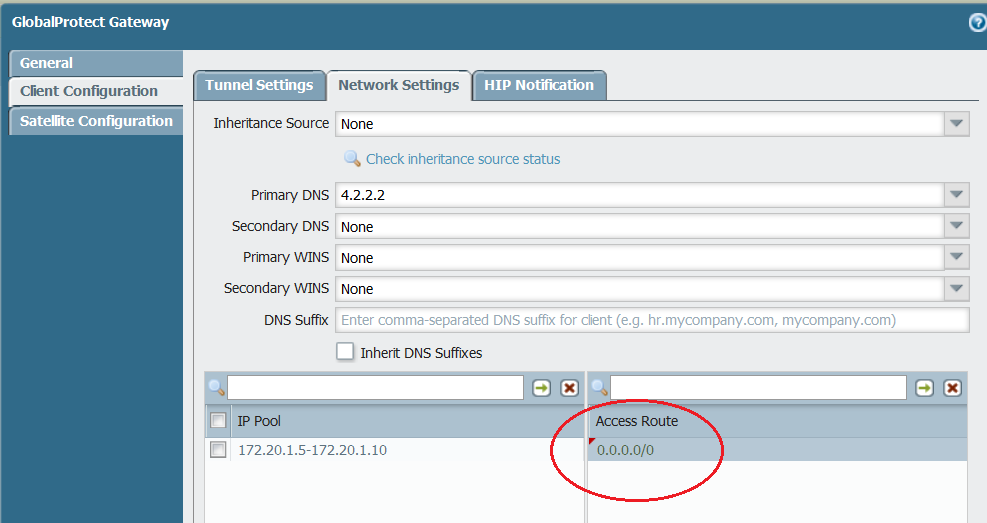Expand the Primary DNS dropdown arrow
Image resolution: width=987 pixels, height=523 pixels.
point(956,194)
